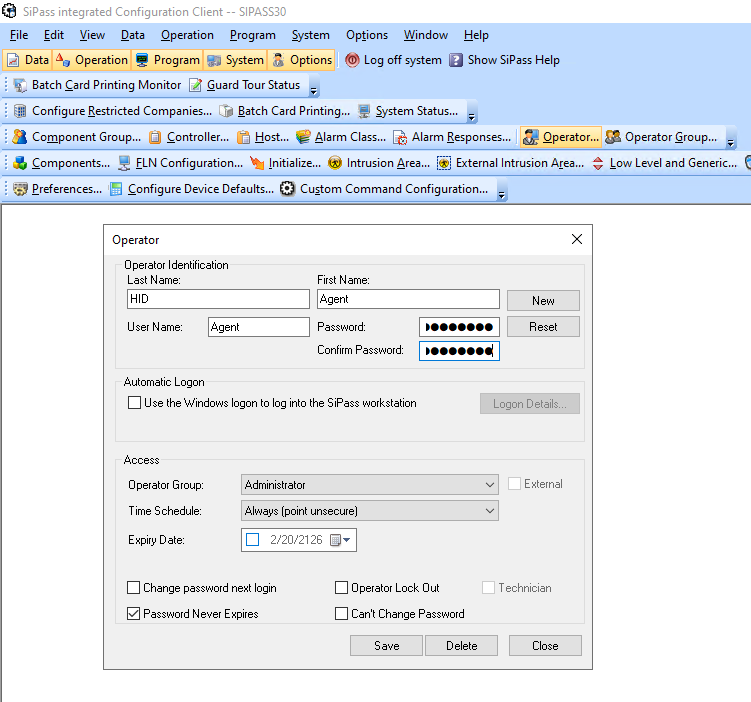Viewport: 751px width, 702px height.
Task: Save the operator settings
Action: pos(386,646)
